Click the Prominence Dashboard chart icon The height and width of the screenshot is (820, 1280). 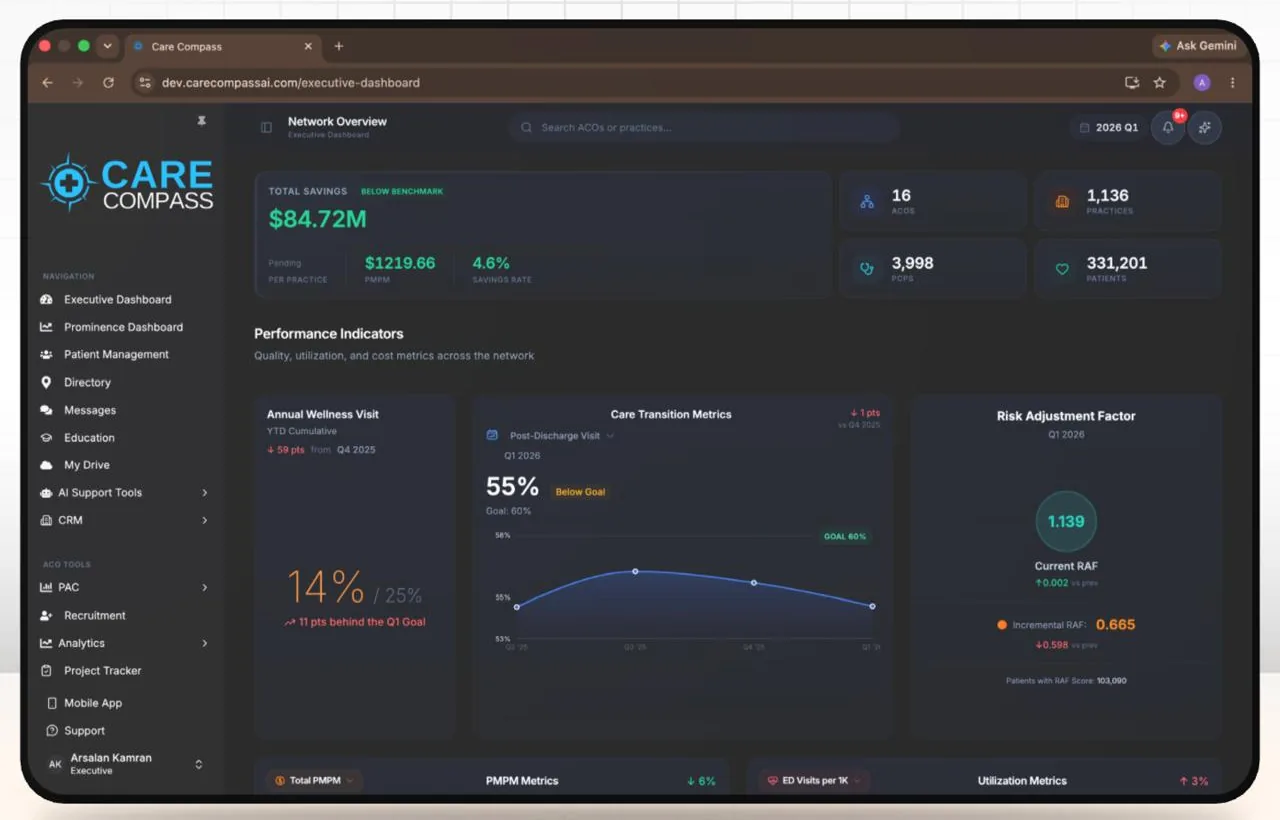(x=46, y=327)
